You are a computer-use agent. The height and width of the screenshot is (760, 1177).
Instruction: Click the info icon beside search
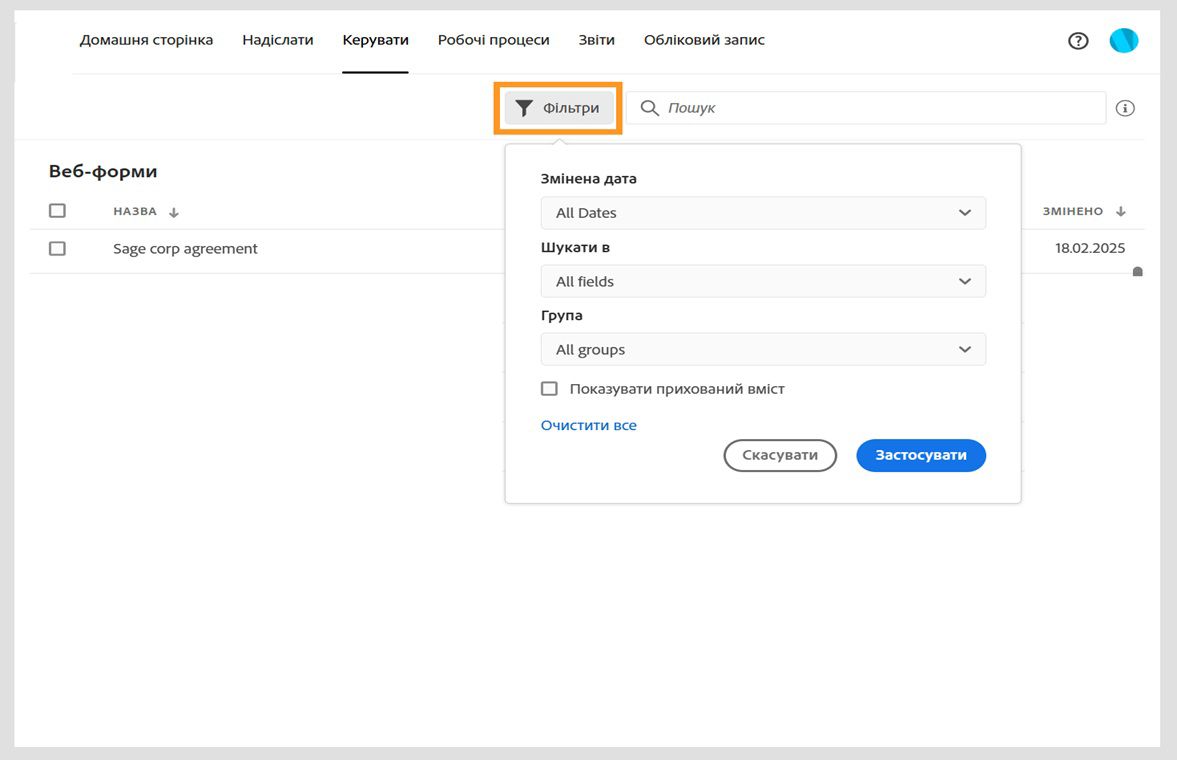1125,108
